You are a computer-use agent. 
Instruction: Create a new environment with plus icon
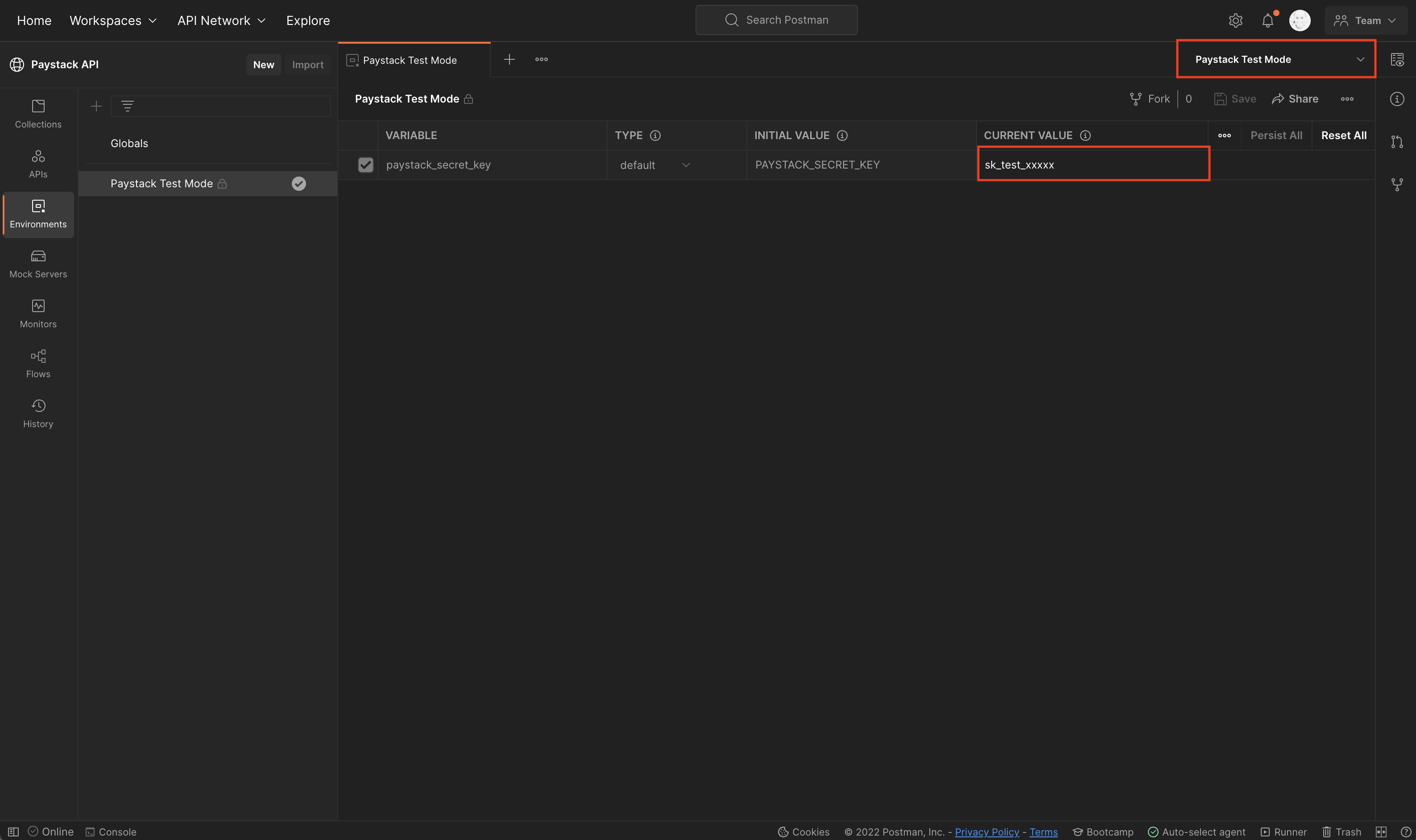[x=96, y=106]
